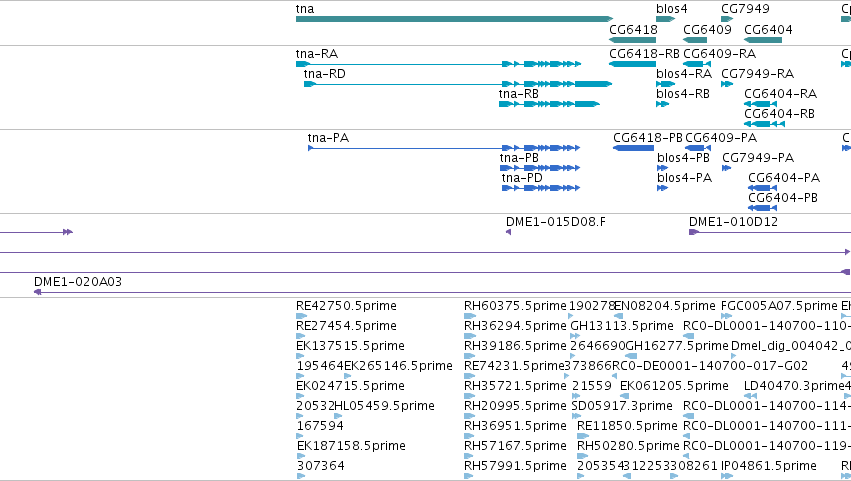Click protein tna-PA label
Screen dimensions: 851x481
tap(328, 138)
